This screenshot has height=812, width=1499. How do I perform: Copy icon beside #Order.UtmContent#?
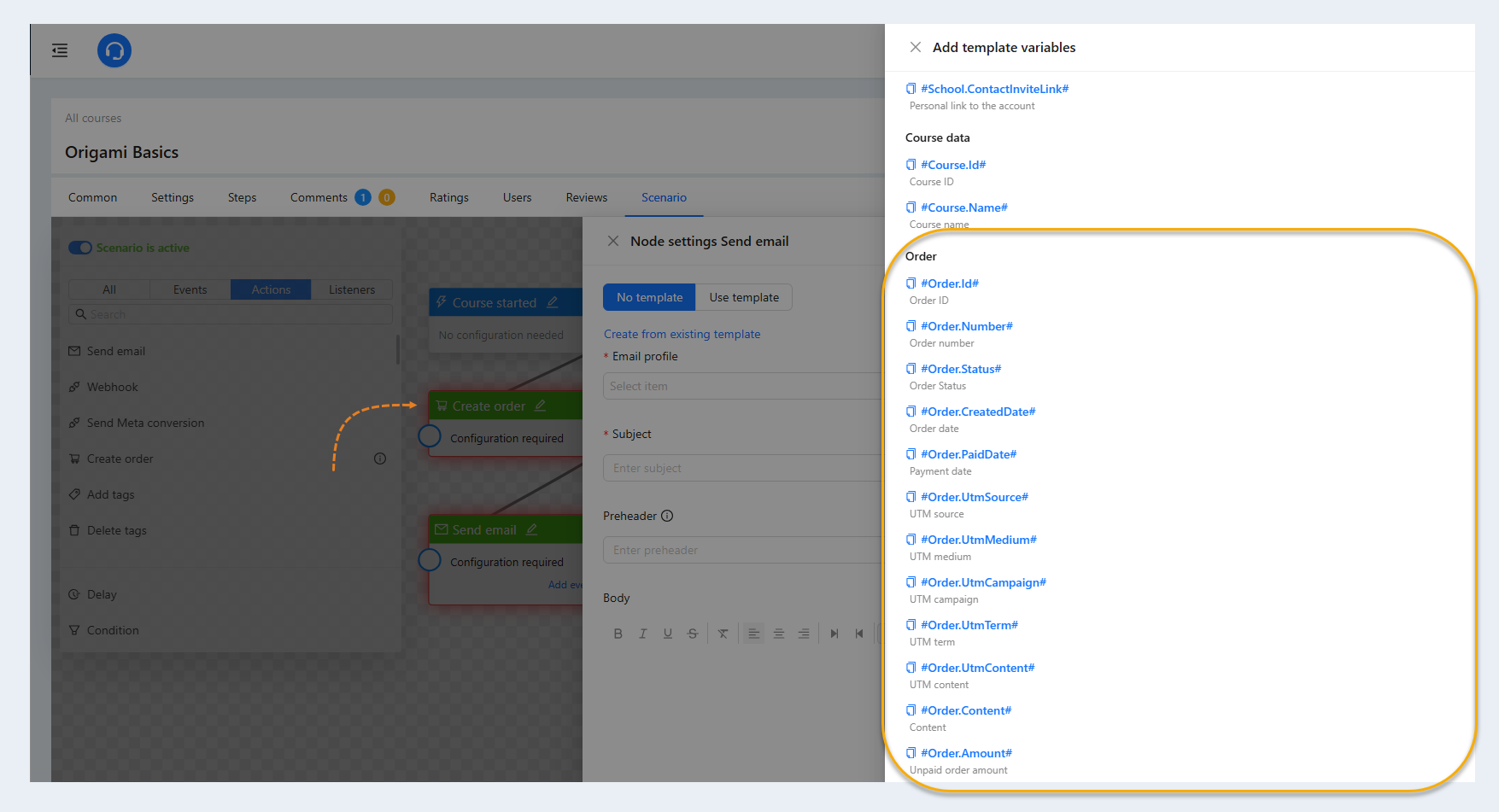[x=911, y=668]
